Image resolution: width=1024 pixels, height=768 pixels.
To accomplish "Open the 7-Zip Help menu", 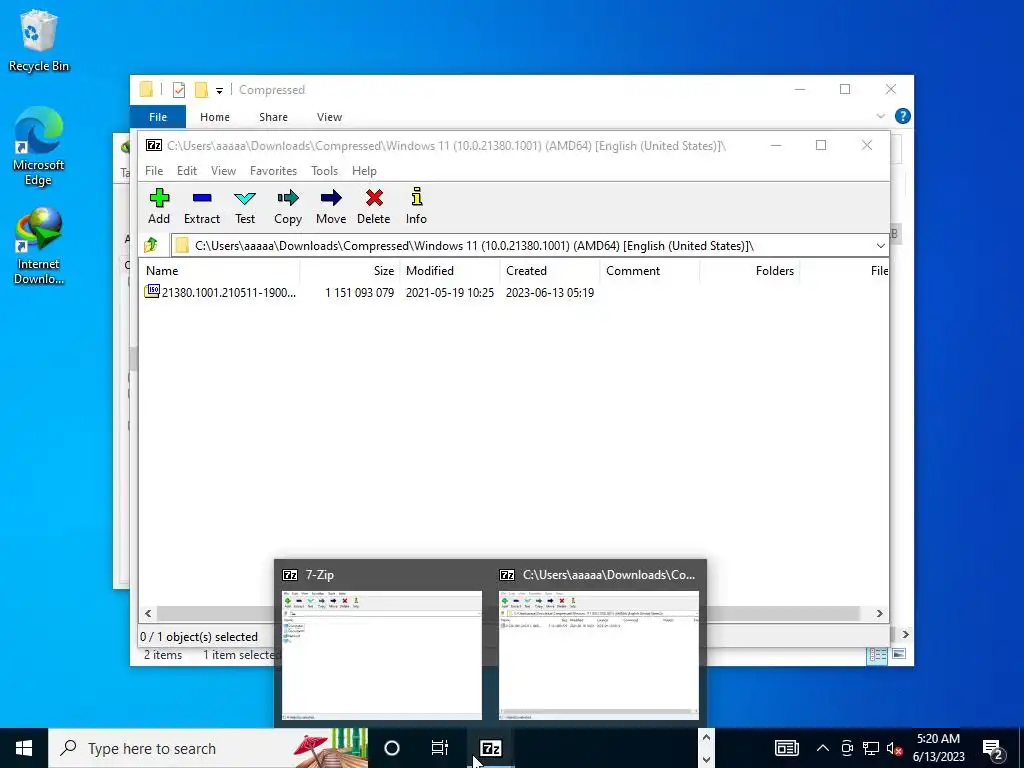I will 364,170.
